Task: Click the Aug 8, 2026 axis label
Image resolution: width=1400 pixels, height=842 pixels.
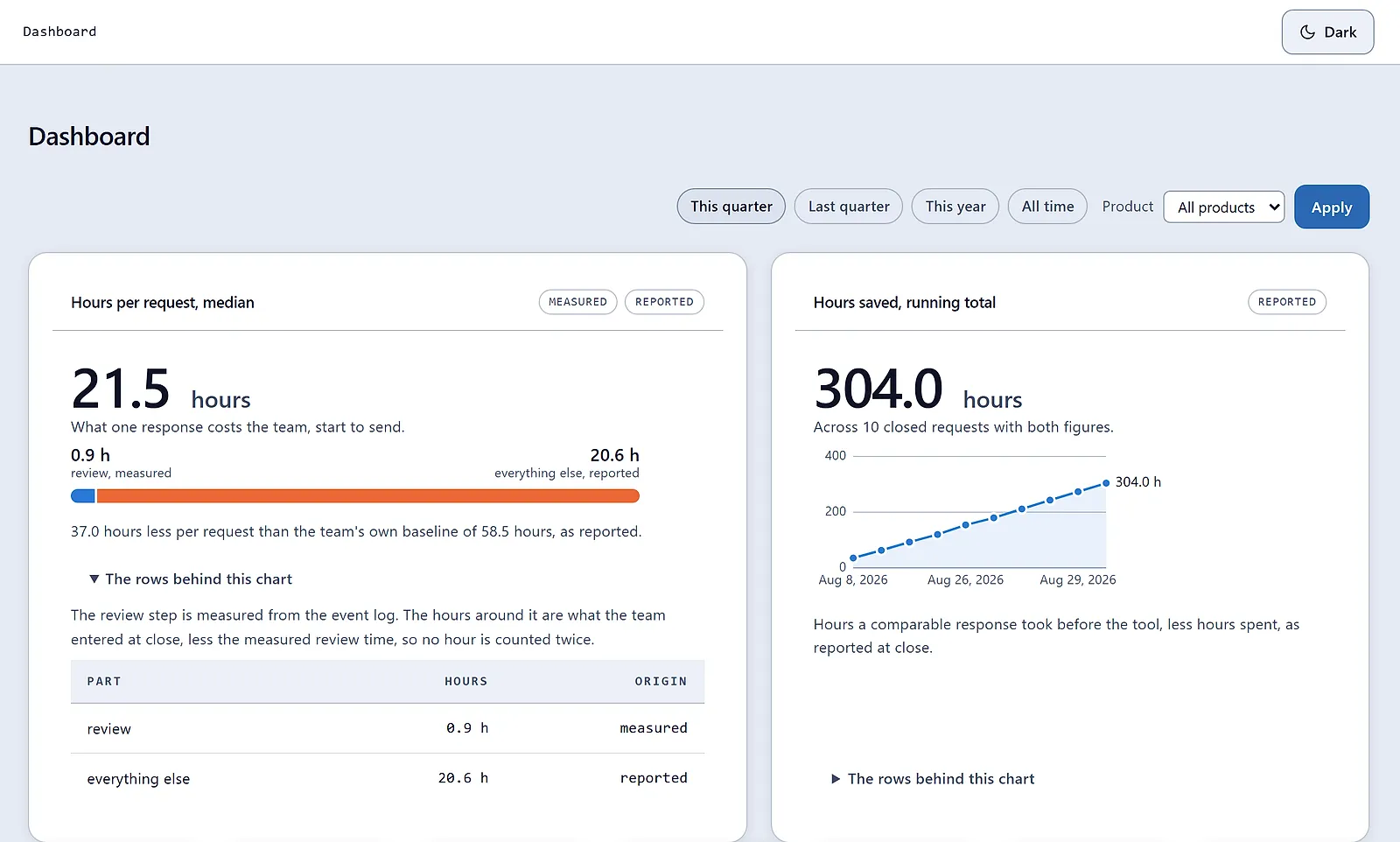Action: point(853,579)
